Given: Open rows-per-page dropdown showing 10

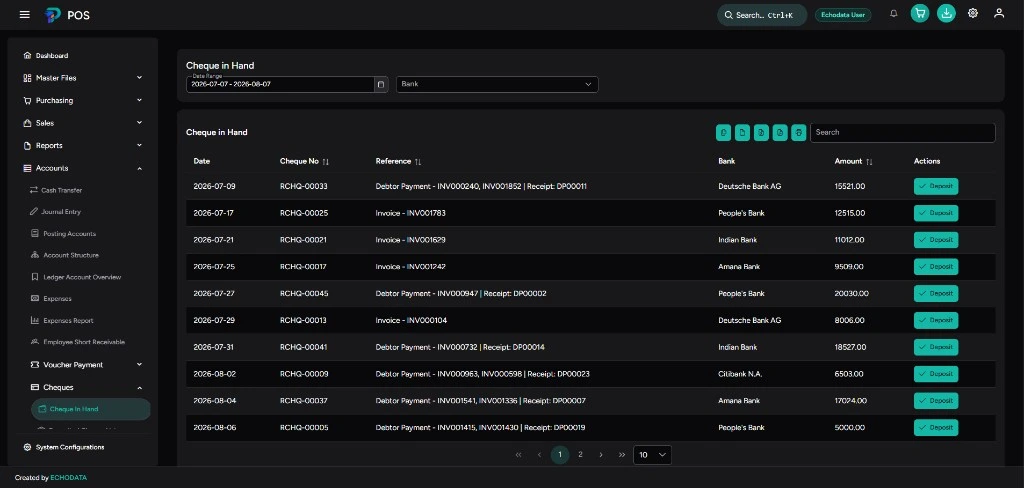Looking at the screenshot, I should pyautogui.click(x=652, y=455).
